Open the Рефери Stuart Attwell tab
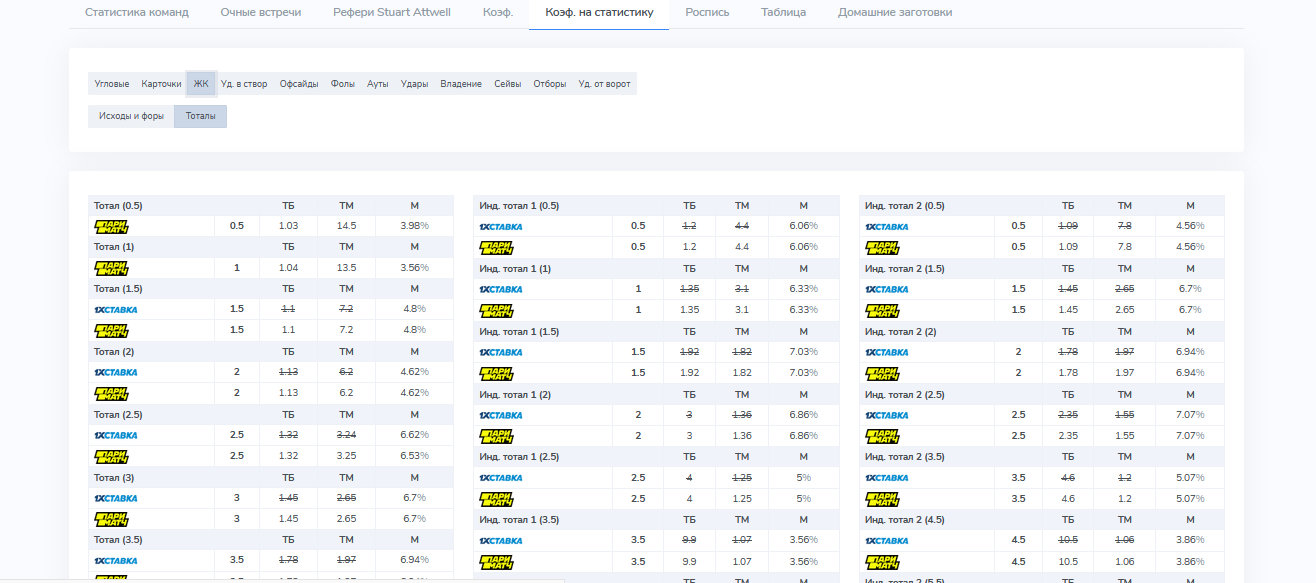 pyautogui.click(x=391, y=13)
